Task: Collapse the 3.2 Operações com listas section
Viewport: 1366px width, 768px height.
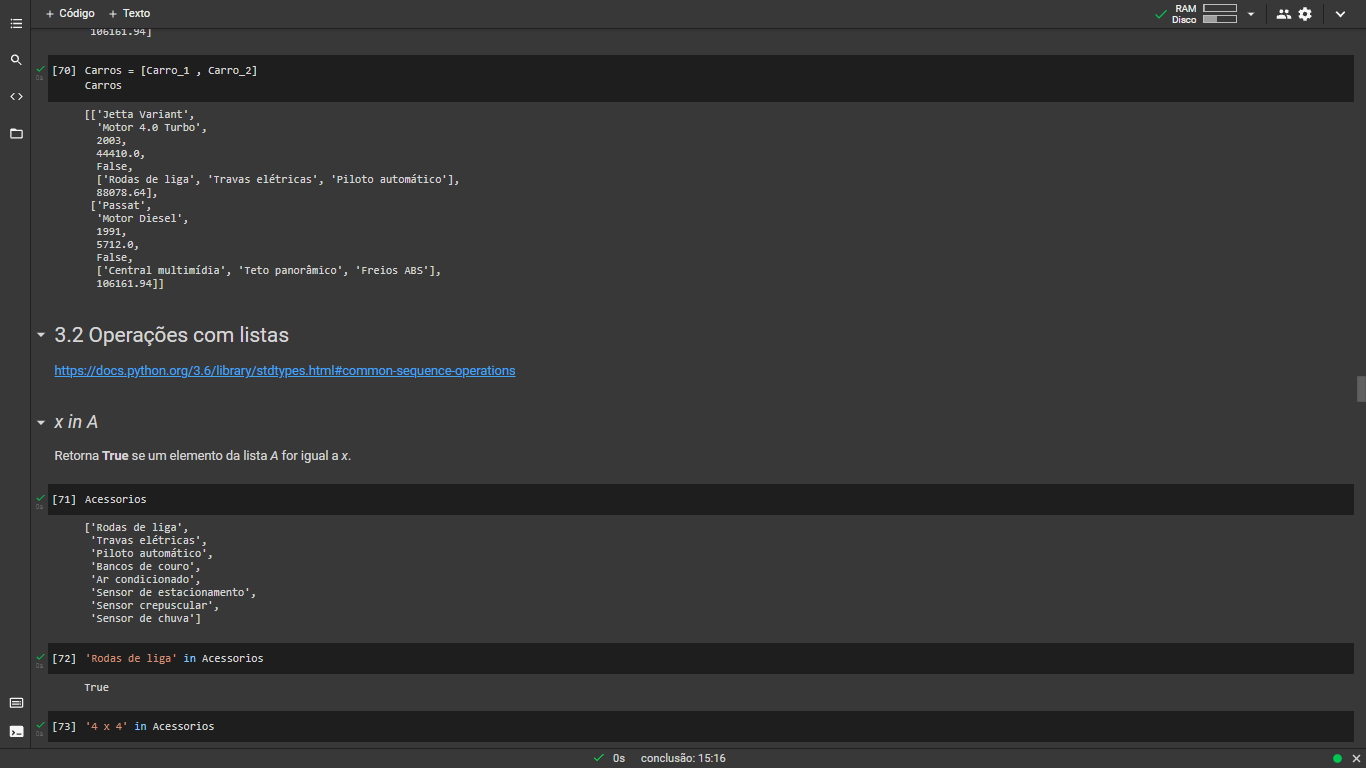Action: pos(41,335)
